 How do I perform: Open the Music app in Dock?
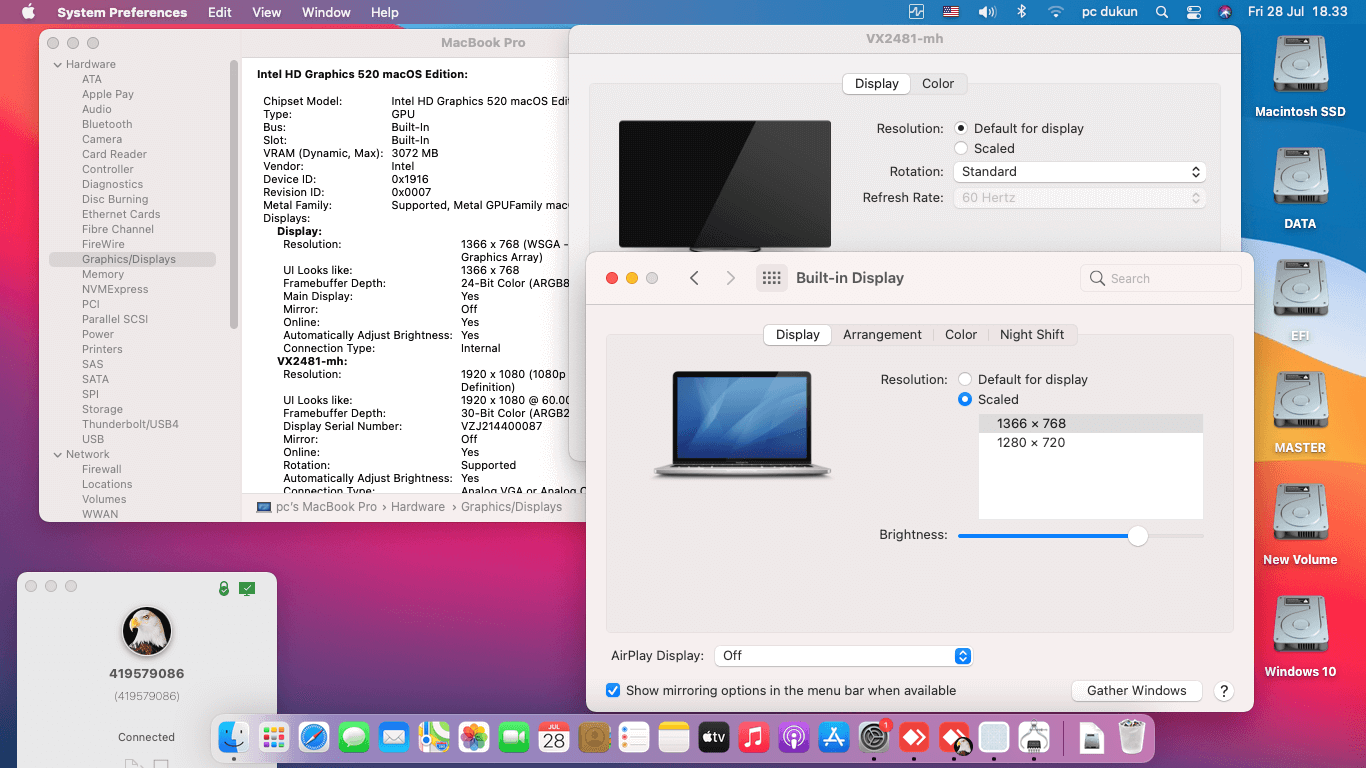pos(754,738)
